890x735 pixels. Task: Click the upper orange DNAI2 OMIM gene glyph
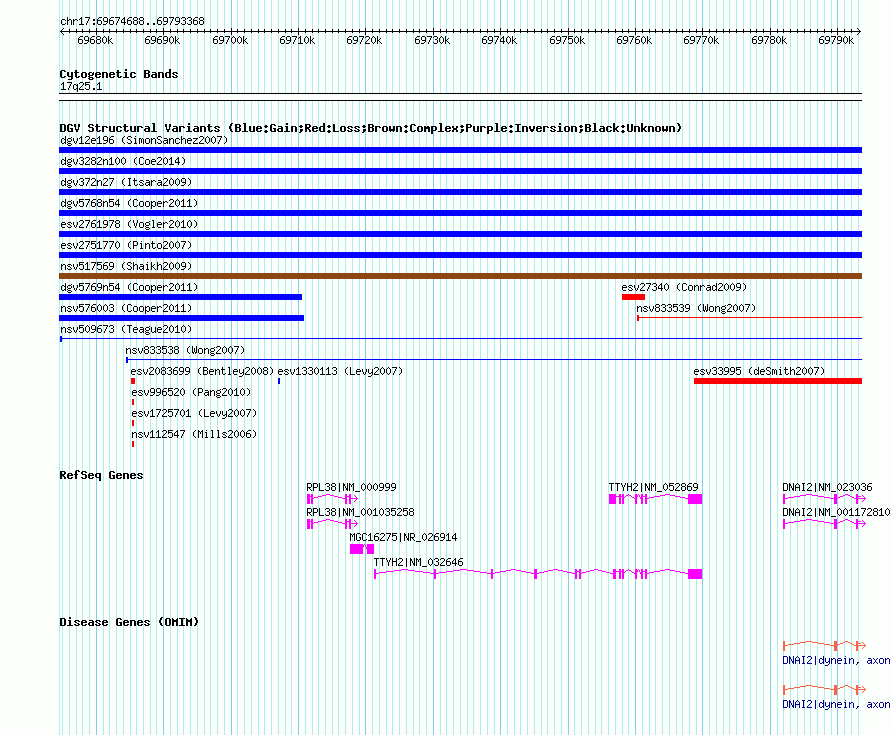pyautogui.click(x=824, y=645)
